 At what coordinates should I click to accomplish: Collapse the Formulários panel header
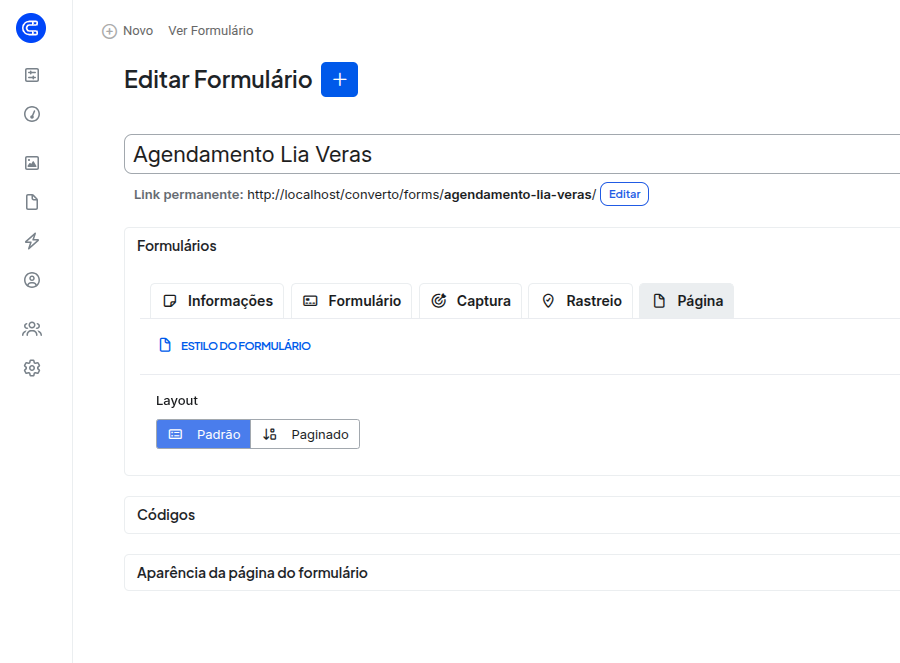click(x=512, y=246)
